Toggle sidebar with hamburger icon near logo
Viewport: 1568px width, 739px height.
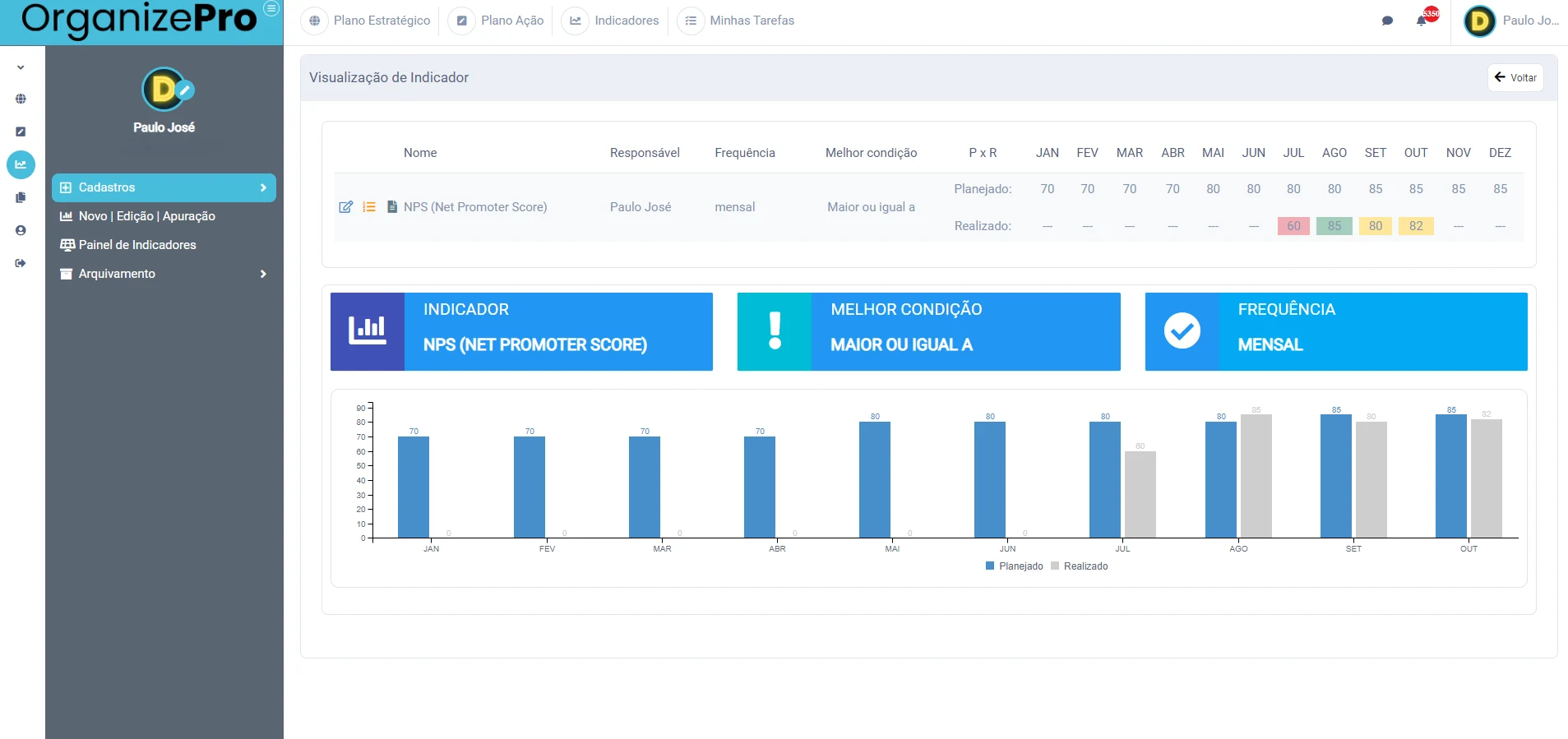(x=271, y=8)
